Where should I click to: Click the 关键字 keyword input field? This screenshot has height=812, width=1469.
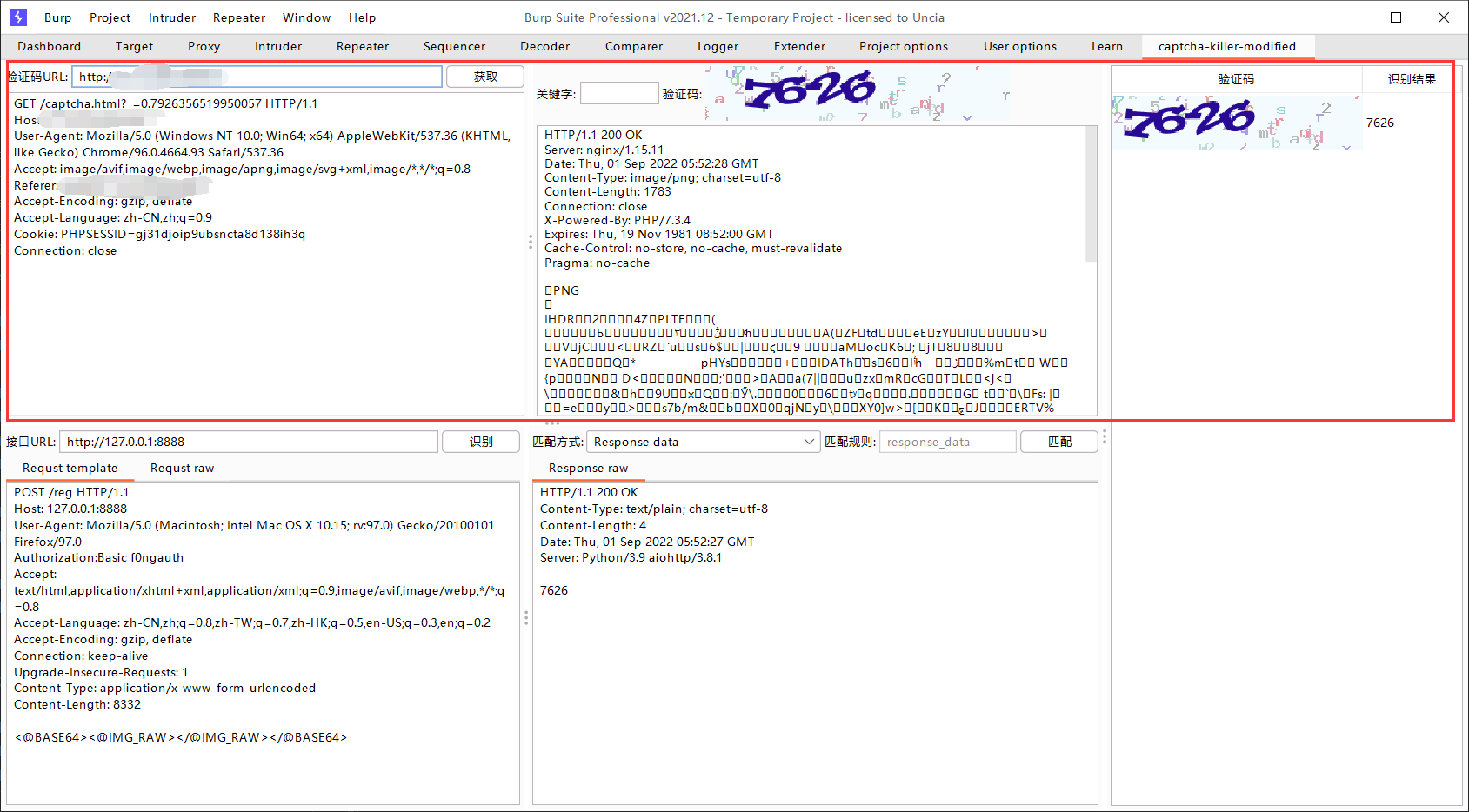[619, 93]
